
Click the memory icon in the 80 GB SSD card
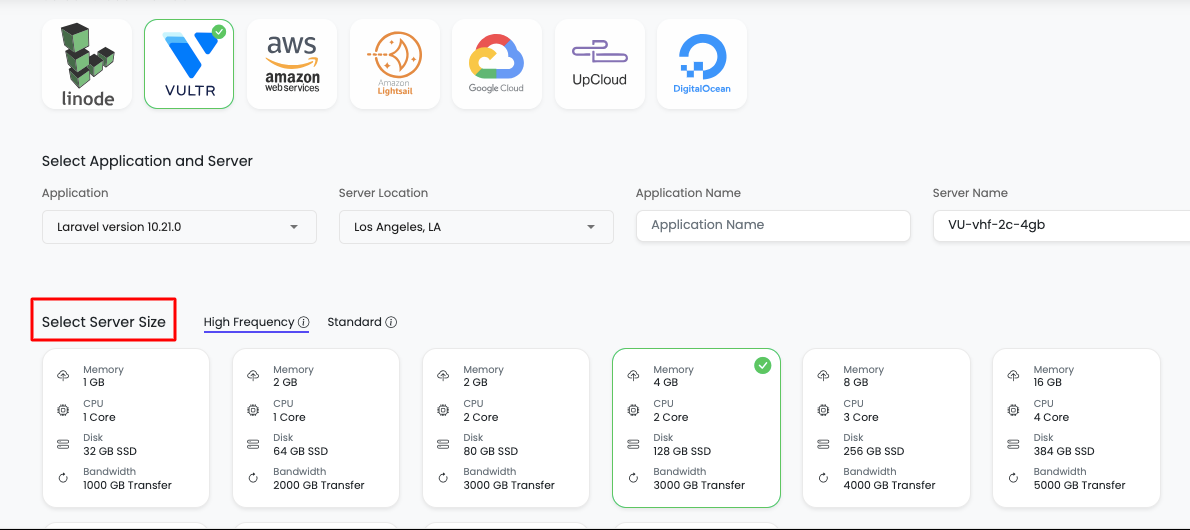pos(442,375)
